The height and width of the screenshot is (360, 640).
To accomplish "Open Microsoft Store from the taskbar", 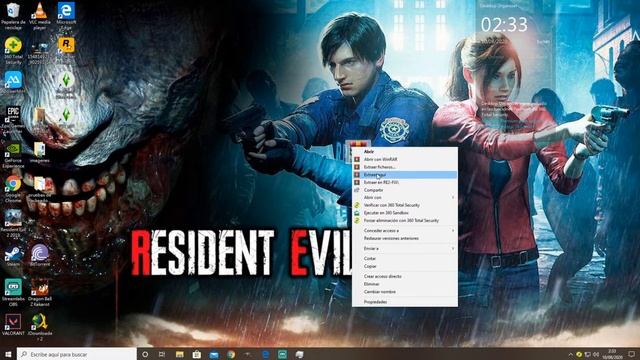I will click(196, 354).
